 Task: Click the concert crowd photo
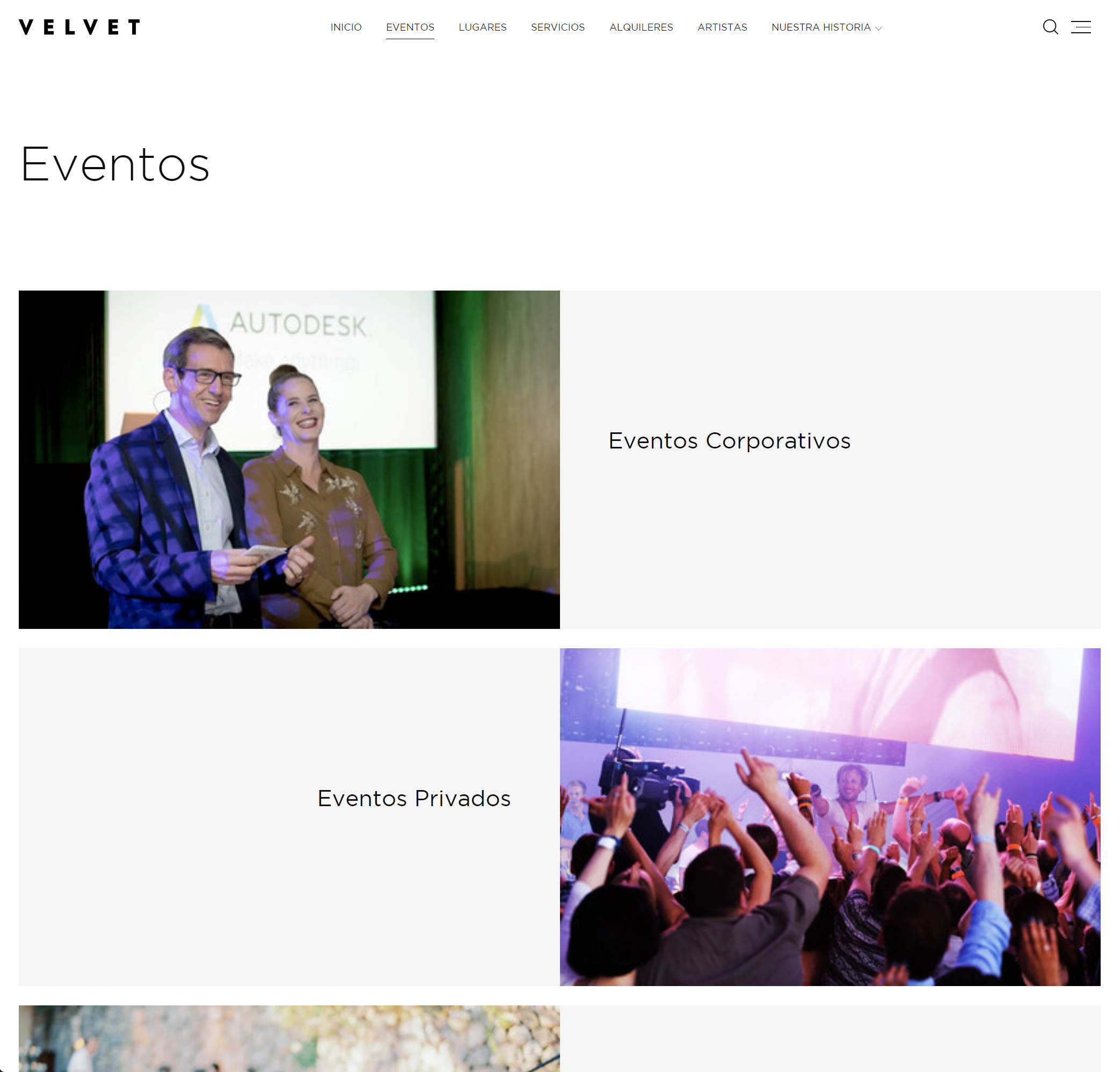point(830,816)
